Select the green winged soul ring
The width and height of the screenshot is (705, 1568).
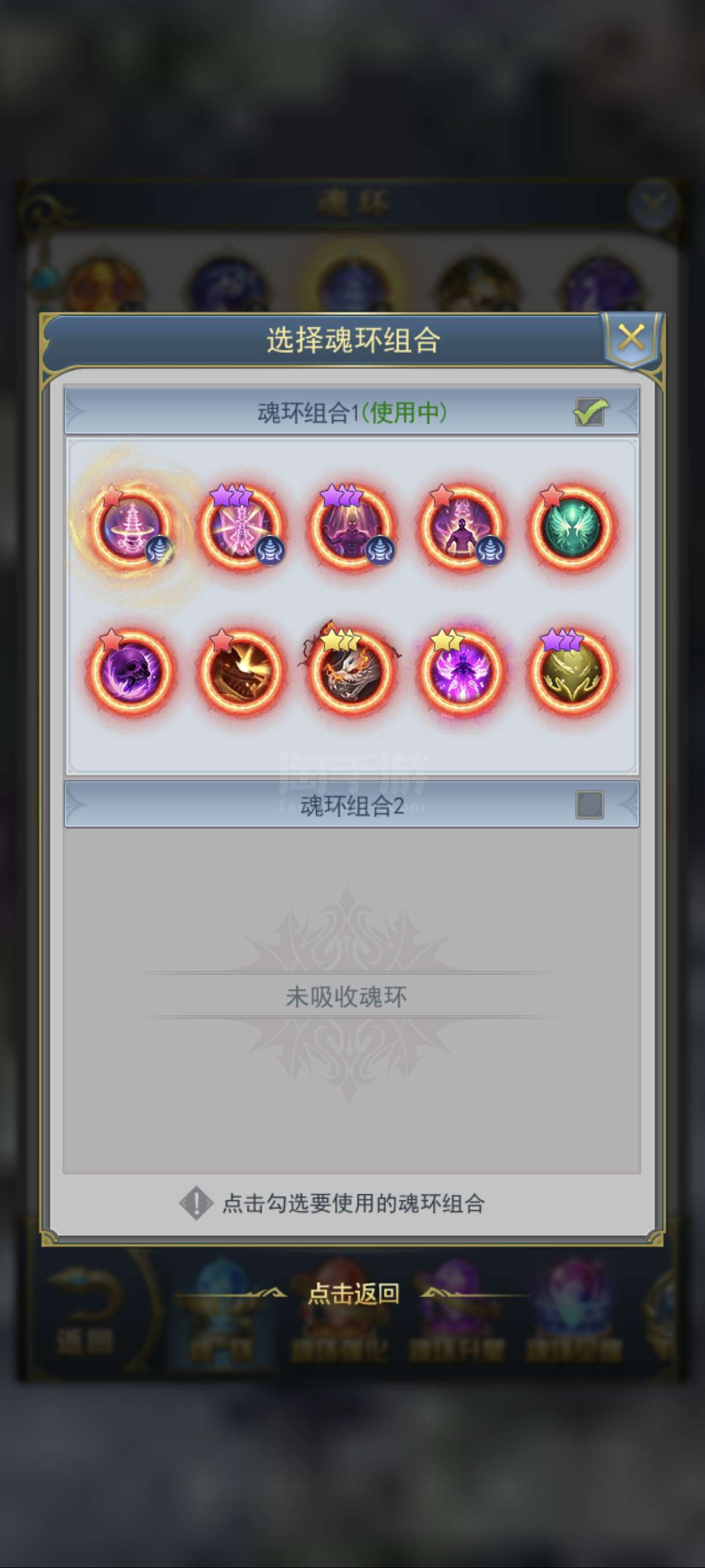(572, 527)
